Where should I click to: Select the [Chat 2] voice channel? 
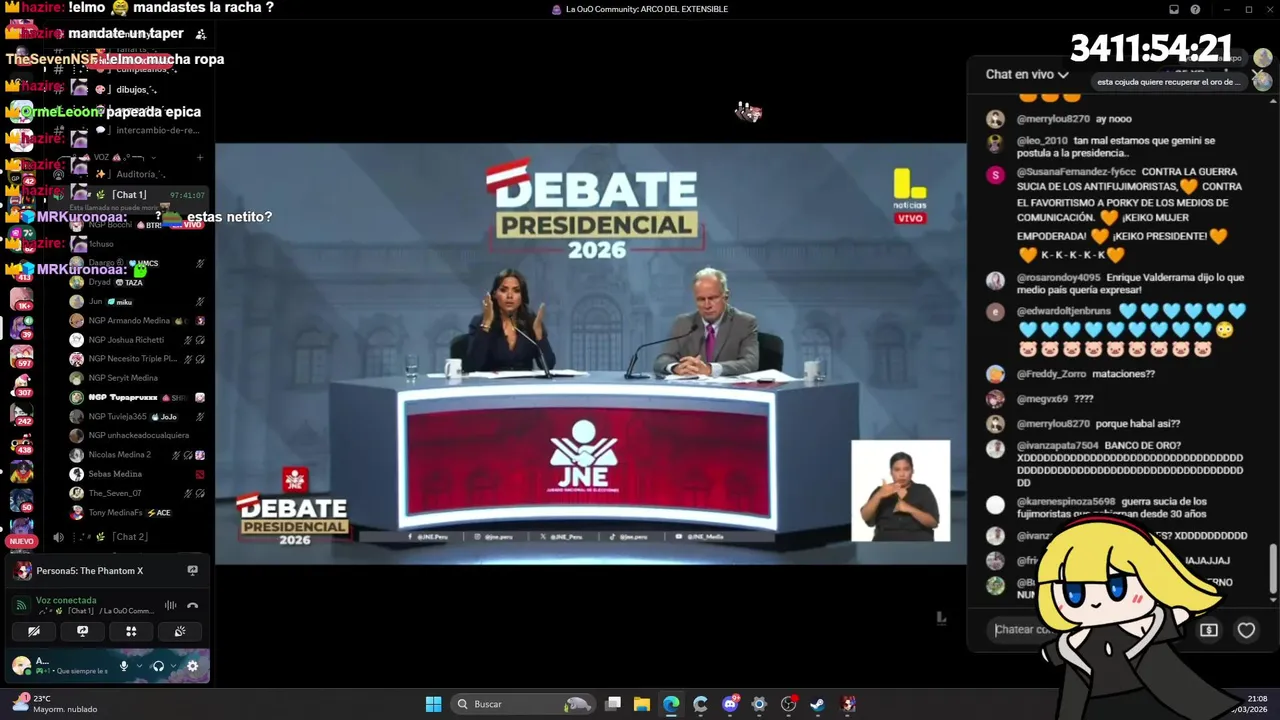pos(130,537)
